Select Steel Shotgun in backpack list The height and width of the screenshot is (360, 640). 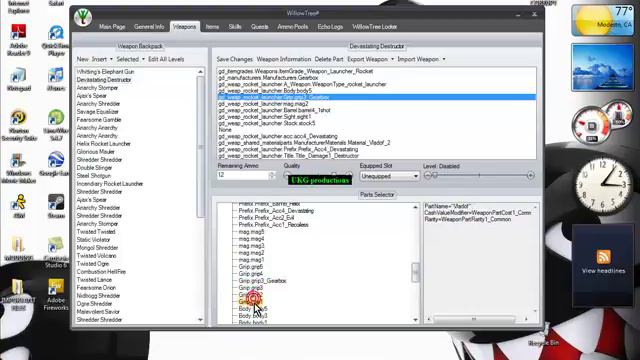coord(94,176)
